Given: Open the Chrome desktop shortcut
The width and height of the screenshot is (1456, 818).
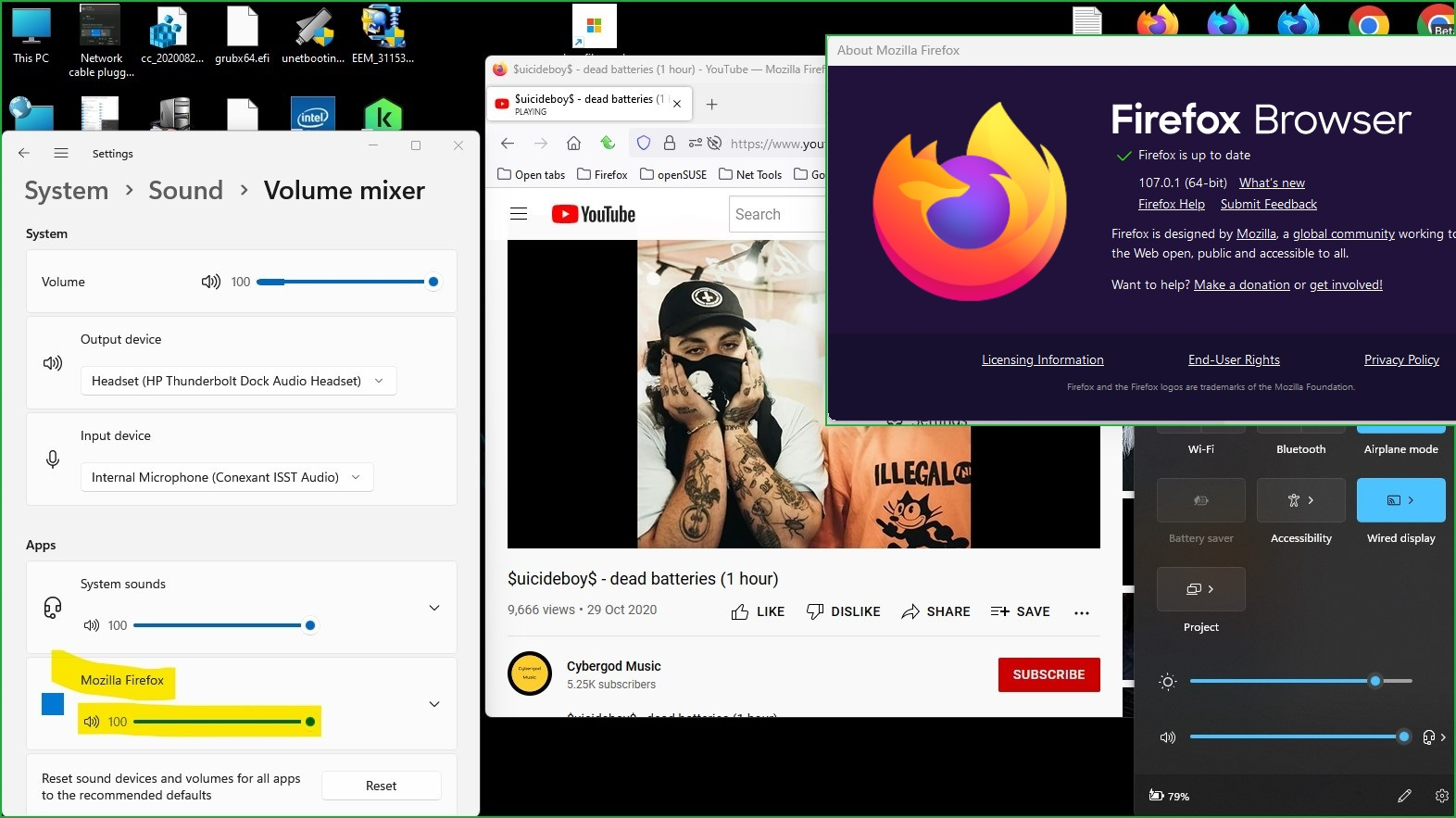Looking at the screenshot, I should (x=1368, y=20).
